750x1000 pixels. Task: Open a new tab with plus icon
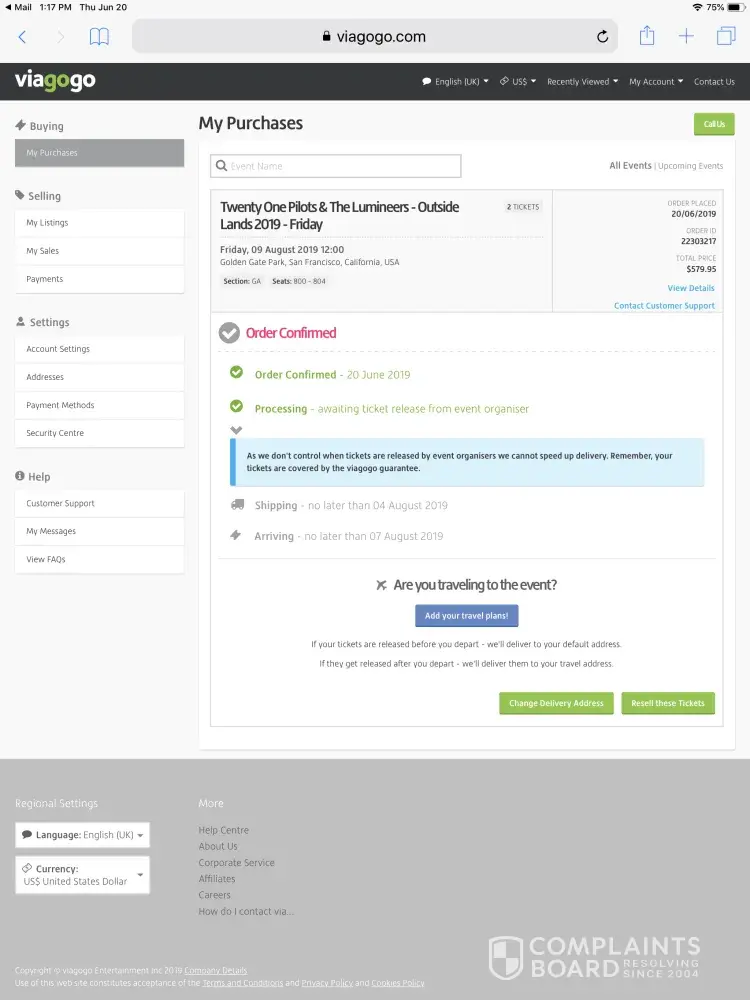pos(686,37)
